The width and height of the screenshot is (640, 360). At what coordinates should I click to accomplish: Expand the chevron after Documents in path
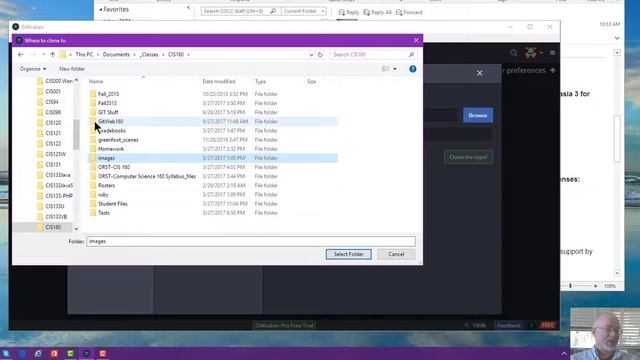click(134, 54)
